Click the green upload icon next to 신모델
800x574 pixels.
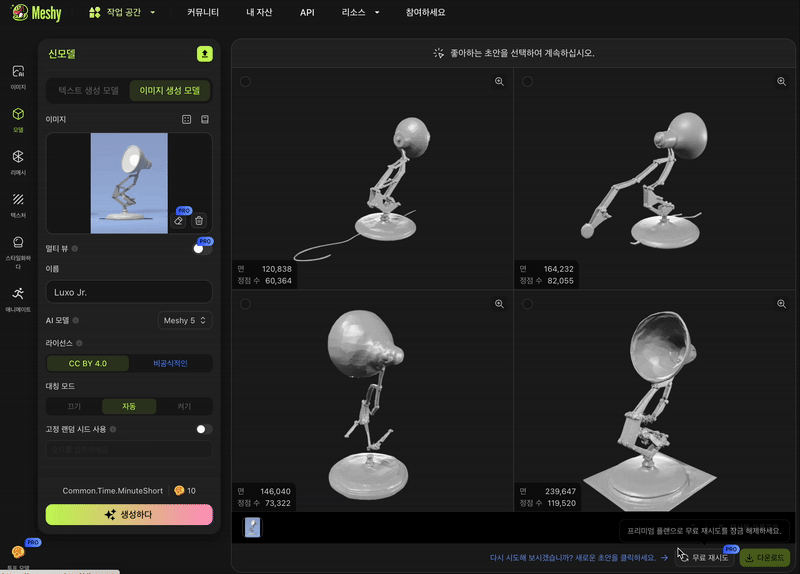[205, 54]
